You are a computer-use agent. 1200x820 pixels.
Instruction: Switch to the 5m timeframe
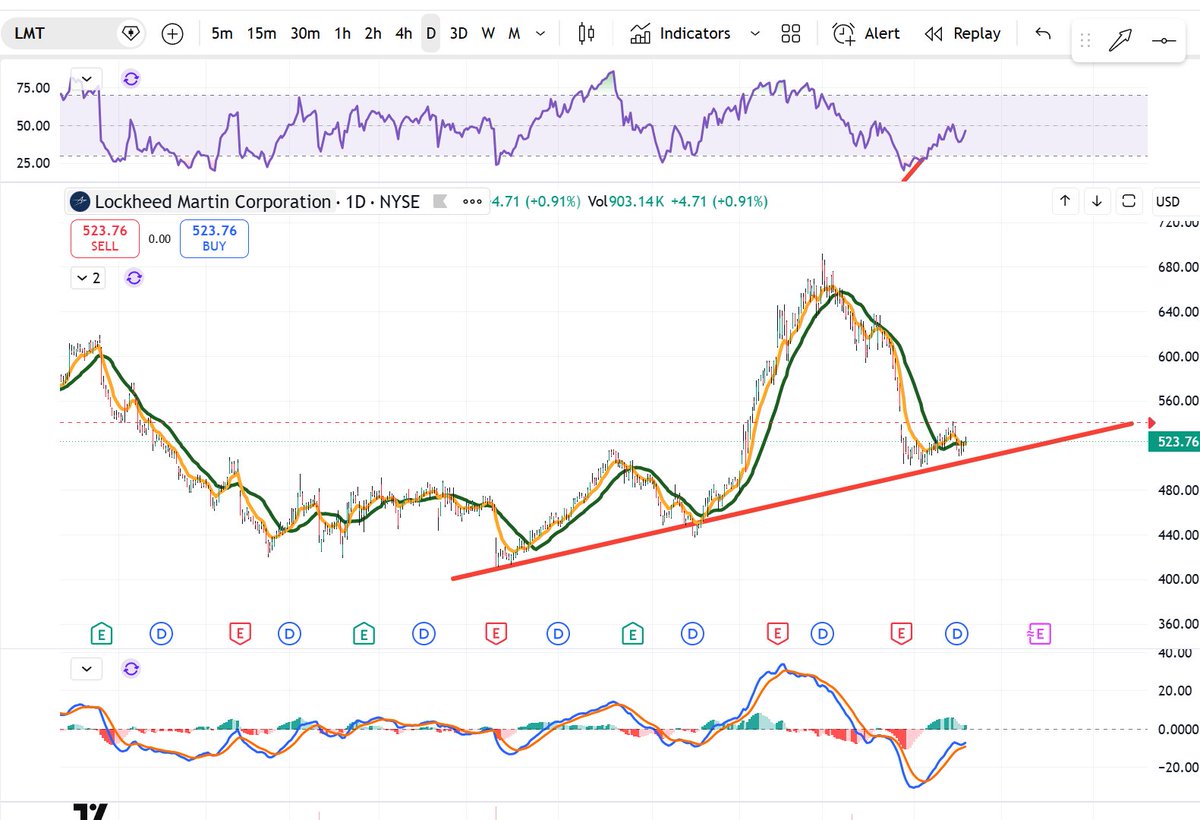(222, 33)
